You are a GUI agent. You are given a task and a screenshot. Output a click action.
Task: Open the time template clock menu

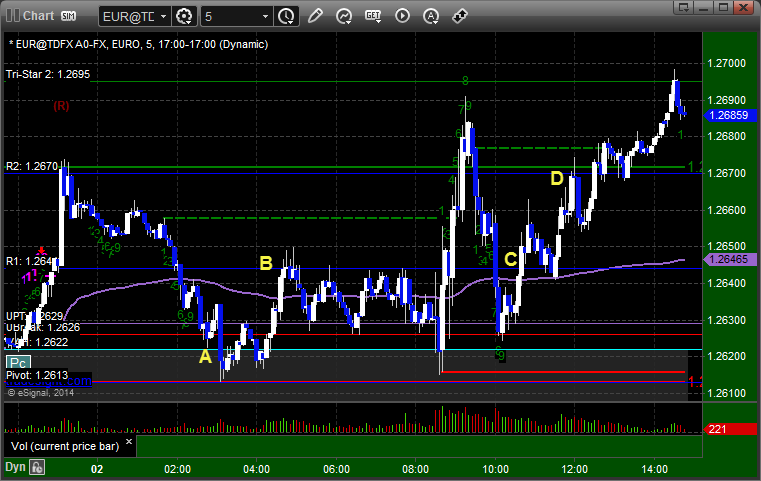tap(286, 17)
